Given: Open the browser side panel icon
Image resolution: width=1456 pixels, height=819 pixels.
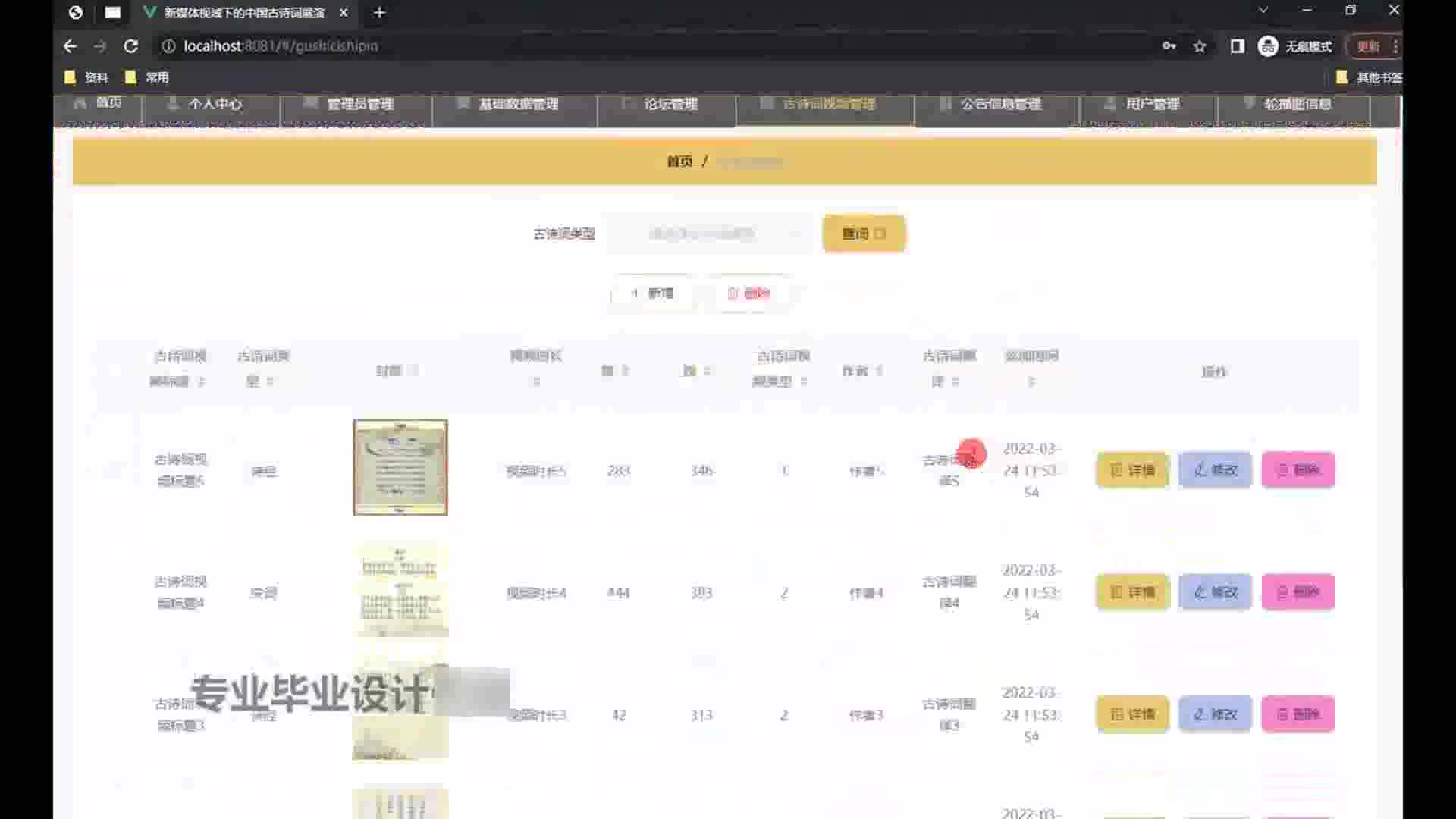Looking at the screenshot, I should (x=1237, y=46).
